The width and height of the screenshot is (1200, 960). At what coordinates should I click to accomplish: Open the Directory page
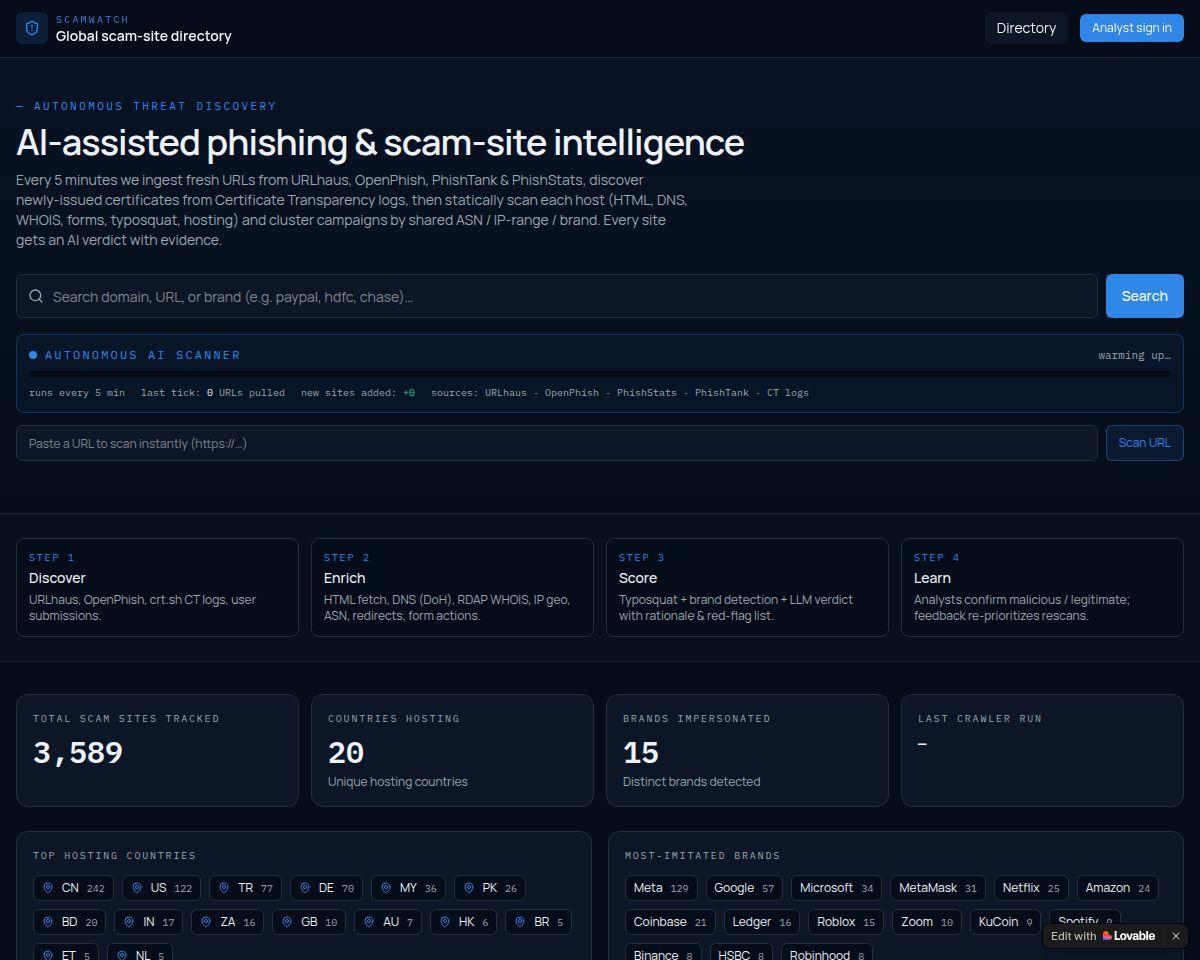pos(1026,28)
